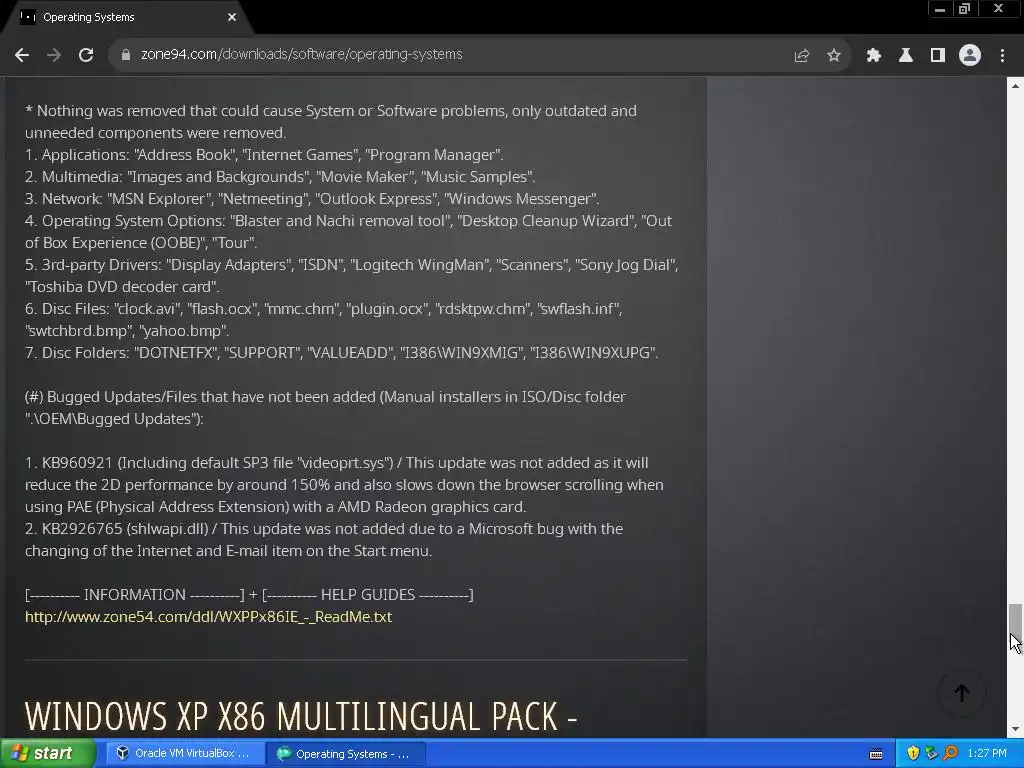This screenshot has width=1024, height=768.
Task: Reload the current page
Action: [x=86, y=55]
